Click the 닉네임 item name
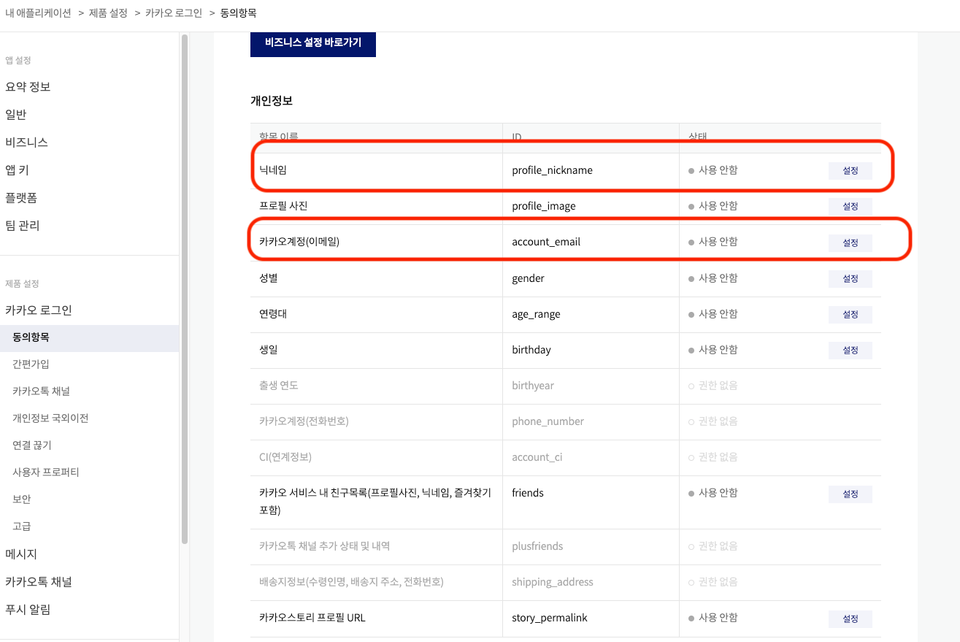 (273, 170)
